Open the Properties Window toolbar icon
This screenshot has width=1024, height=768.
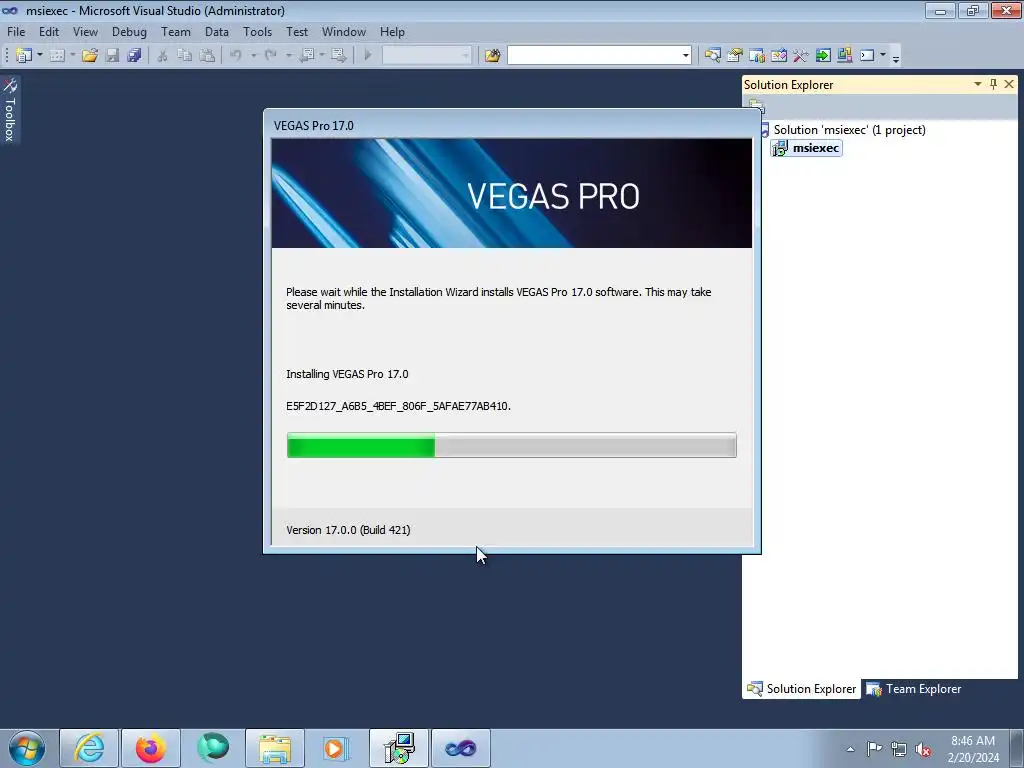point(735,56)
